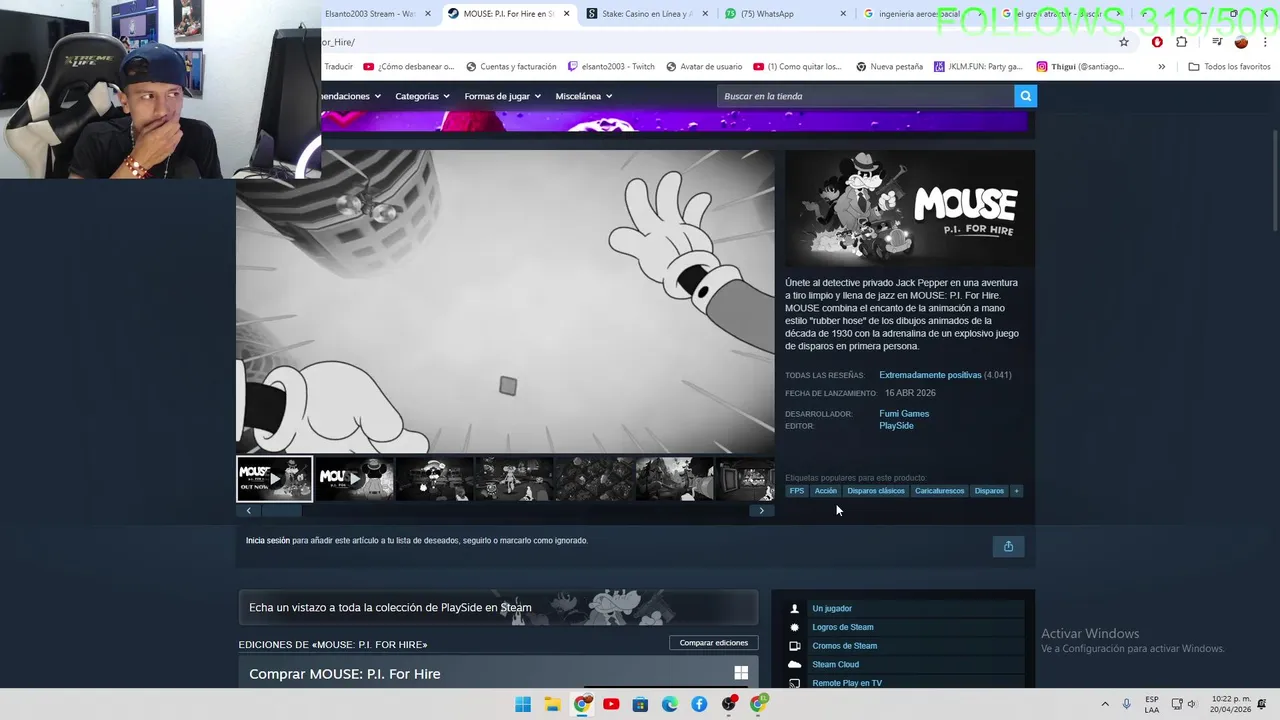Open Microsoft Edge from taskbar
Screen dimensions: 1280x720
click(670, 704)
